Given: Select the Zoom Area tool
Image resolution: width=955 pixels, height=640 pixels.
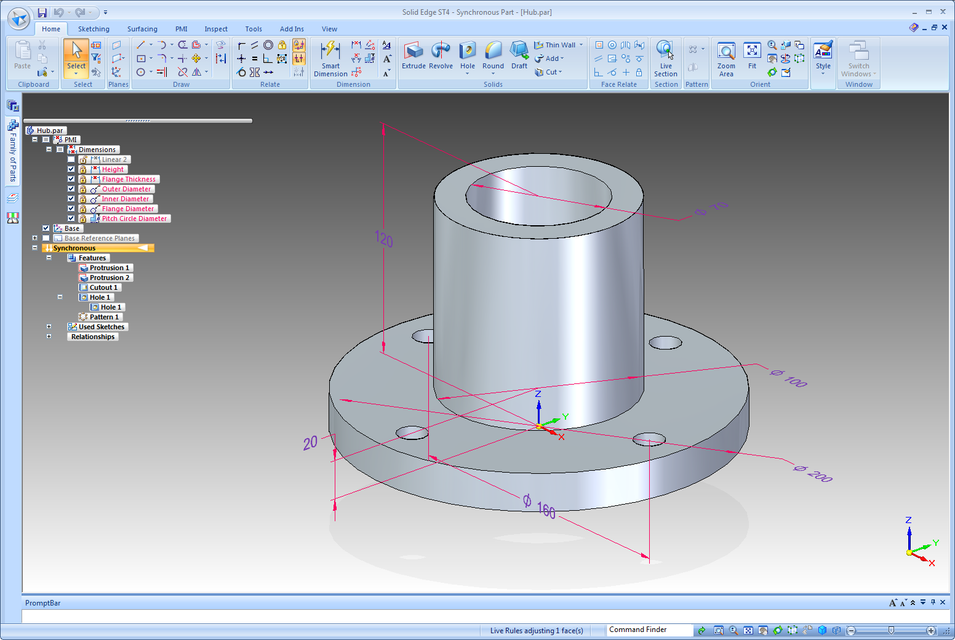Looking at the screenshot, I should pos(725,59).
